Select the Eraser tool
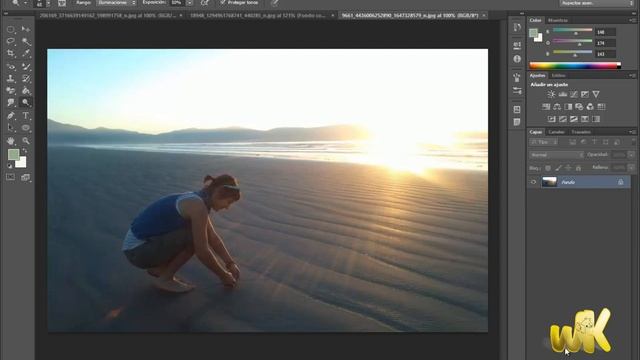This screenshot has width=640, height=360. [11, 91]
